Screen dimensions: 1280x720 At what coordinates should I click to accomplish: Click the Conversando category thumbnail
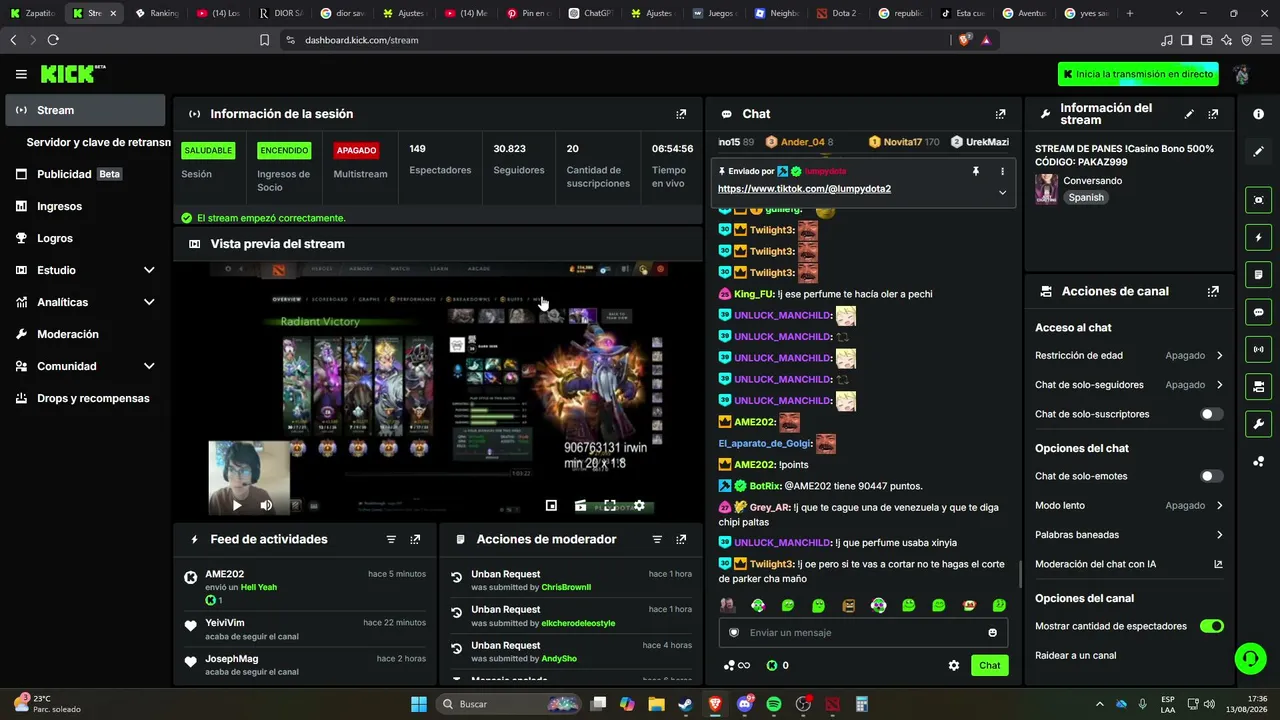(x=1046, y=189)
